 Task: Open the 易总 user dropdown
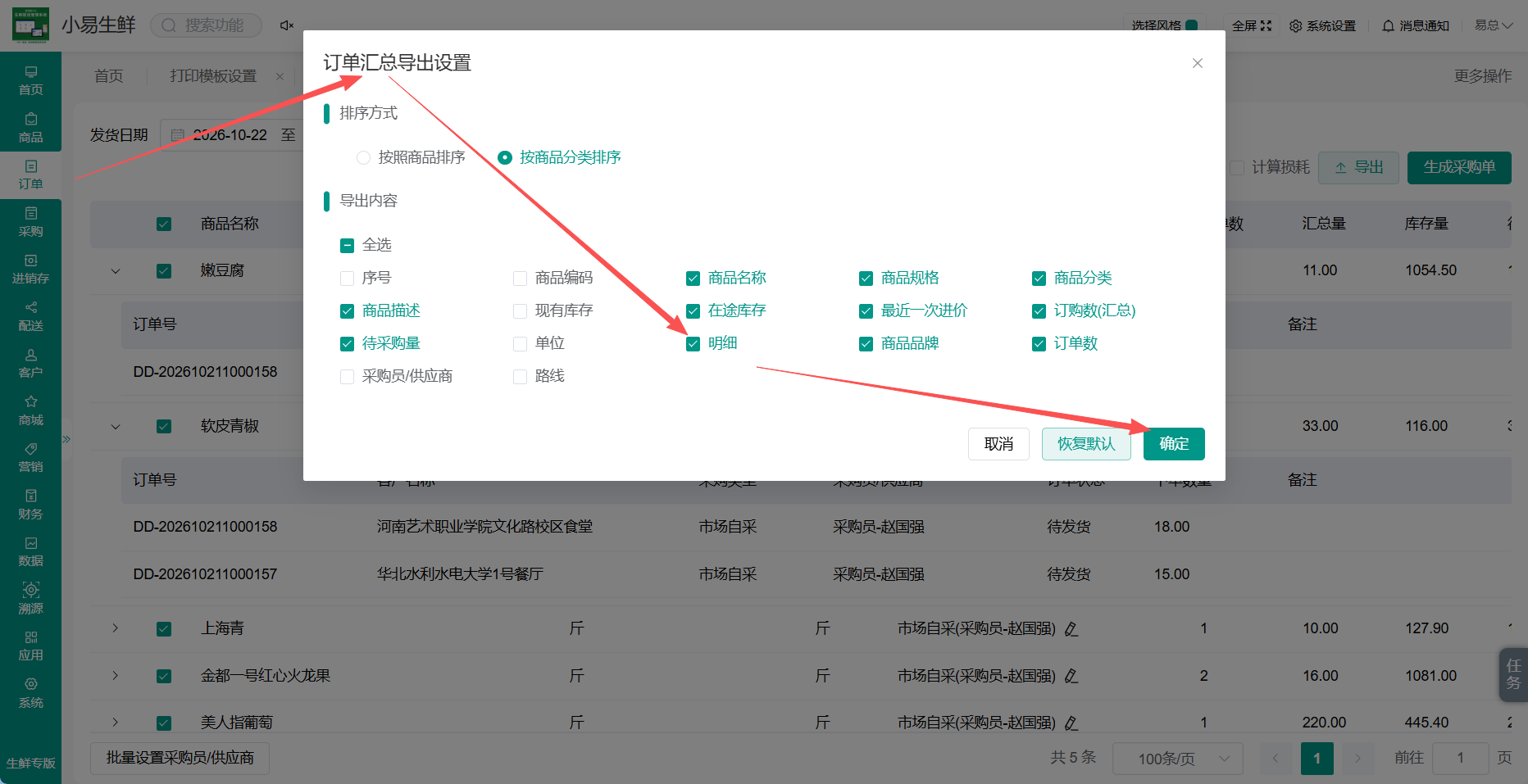click(1494, 25)
